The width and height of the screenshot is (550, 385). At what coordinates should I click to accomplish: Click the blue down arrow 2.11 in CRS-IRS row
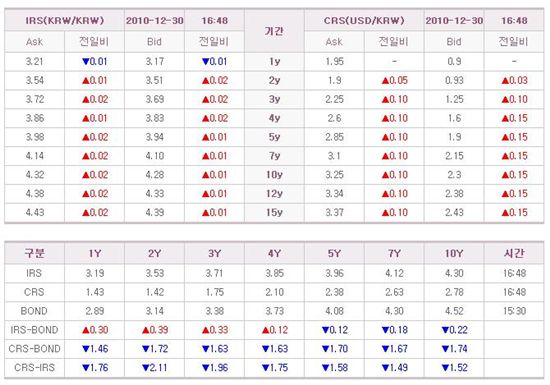click(x=155, y=368)
